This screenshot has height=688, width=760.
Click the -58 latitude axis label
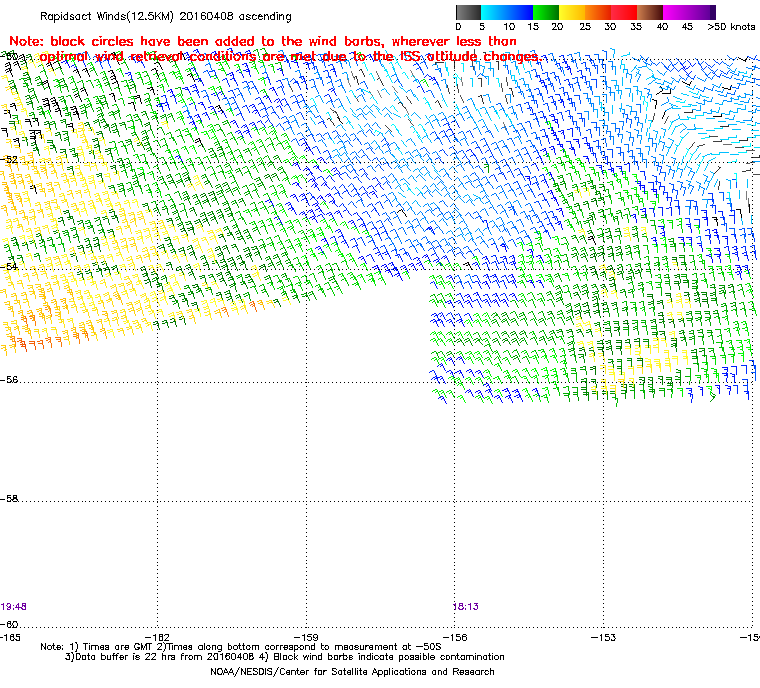pyautogui.click(x=10, y=498)
